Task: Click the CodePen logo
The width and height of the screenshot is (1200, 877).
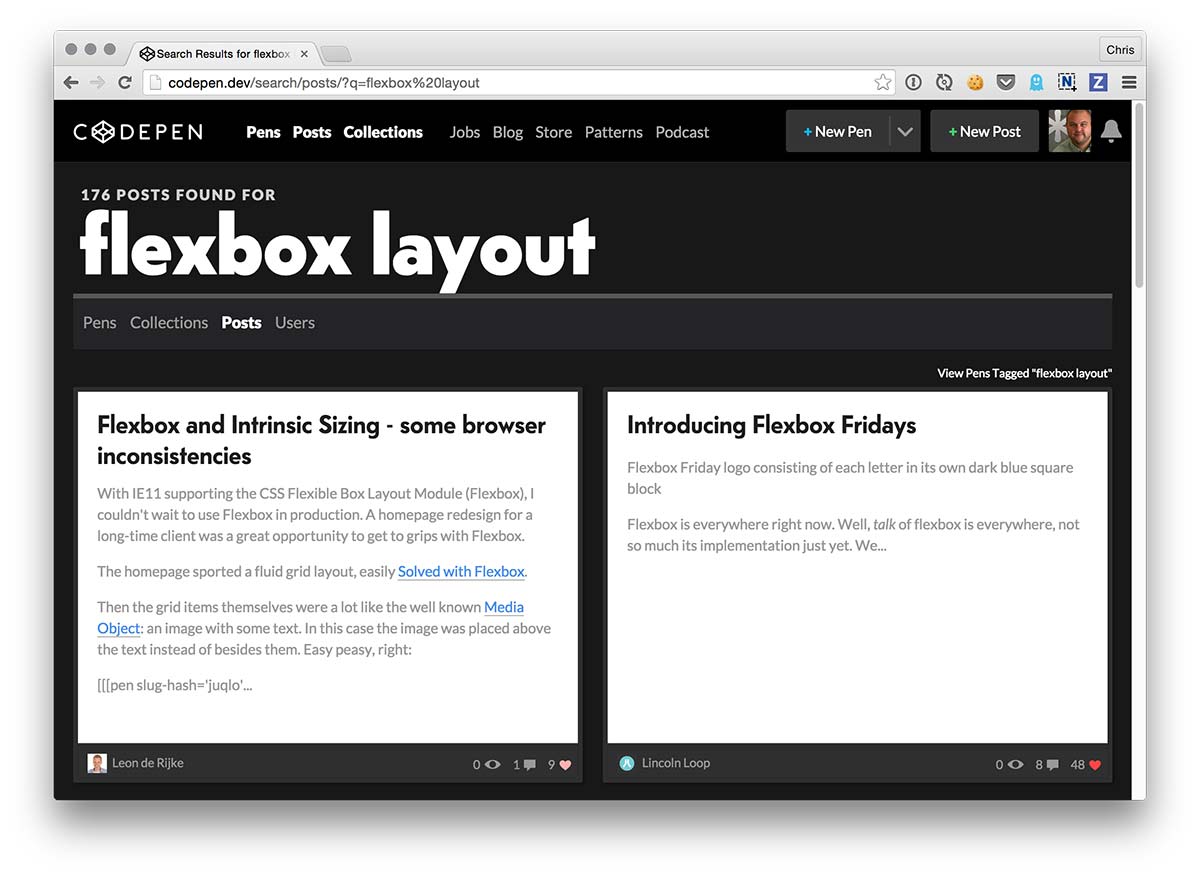Action: pos(138,132)
